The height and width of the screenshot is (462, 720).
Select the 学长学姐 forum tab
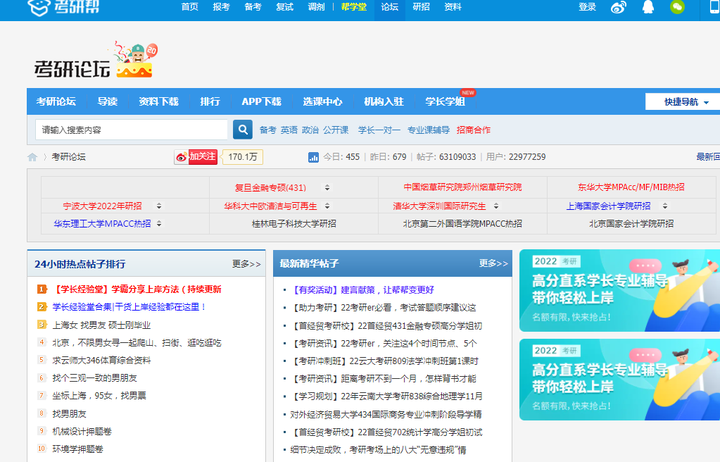click(445, 101)
